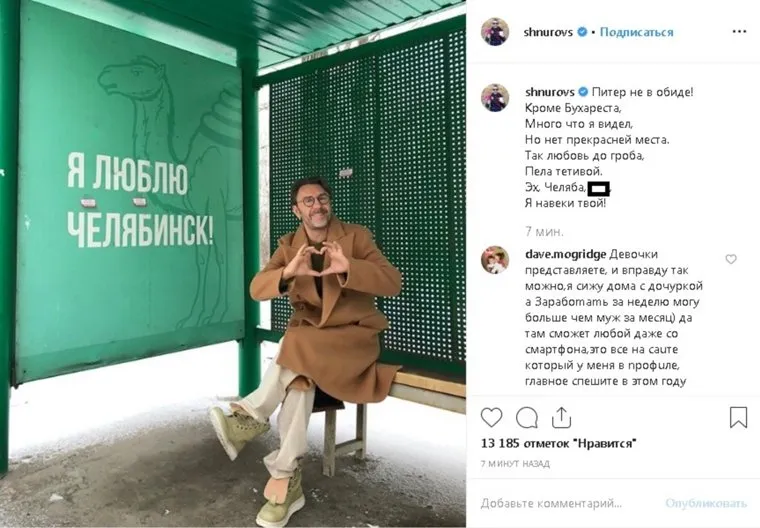760x528 pixels.
Task: View the 13 185 likes list
Action: [558, 443]
